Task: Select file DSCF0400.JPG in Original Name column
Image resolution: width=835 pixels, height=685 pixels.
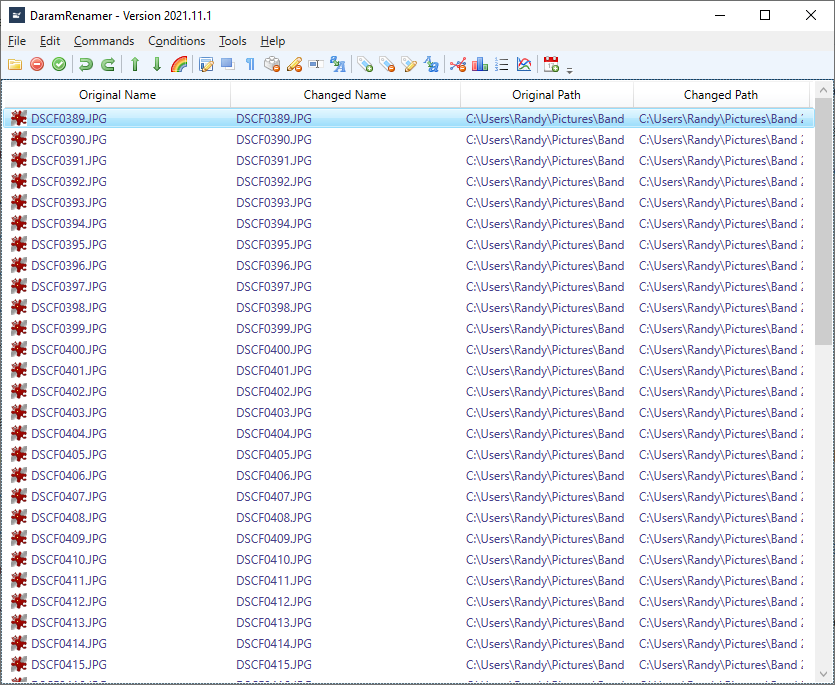Action: tap(69, 349)
